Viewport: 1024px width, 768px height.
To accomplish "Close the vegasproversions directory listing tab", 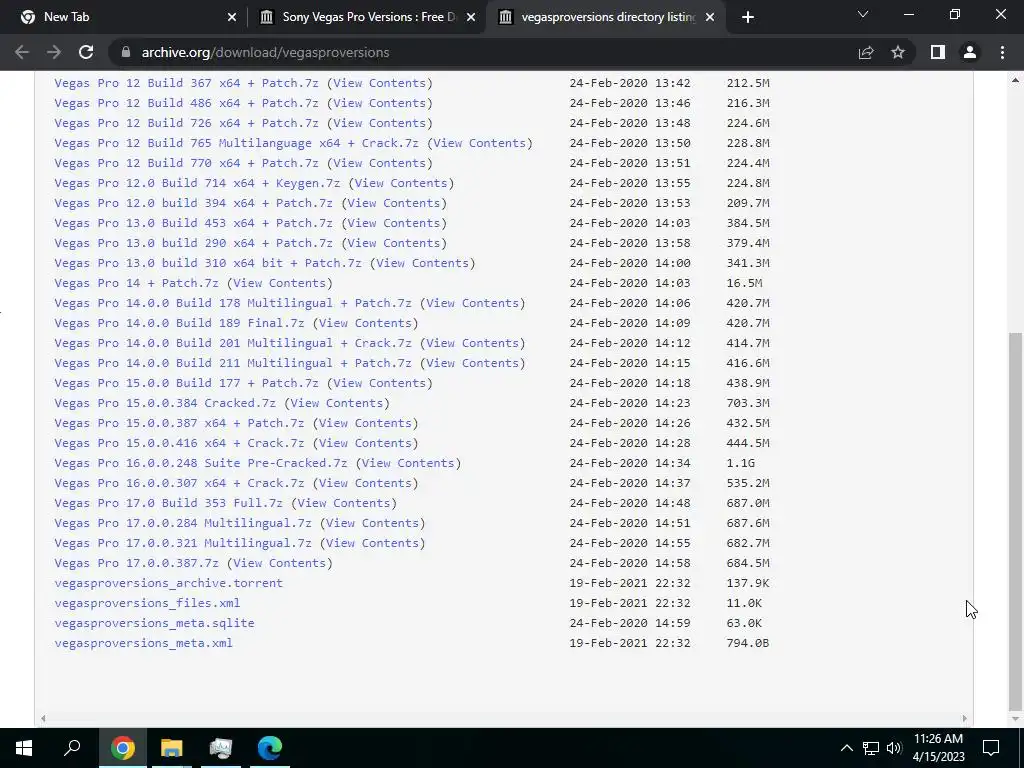I will coord(710,17).
